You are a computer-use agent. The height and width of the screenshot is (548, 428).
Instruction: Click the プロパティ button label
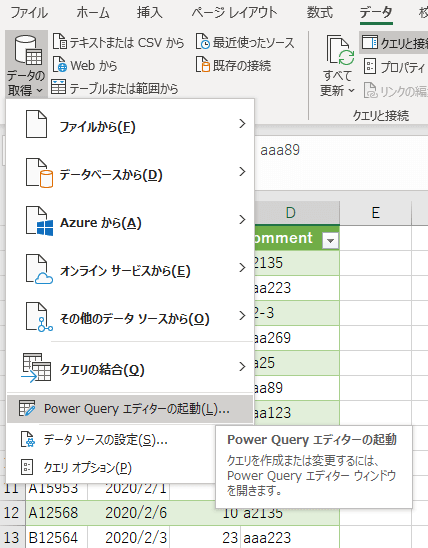click(403, 67)
